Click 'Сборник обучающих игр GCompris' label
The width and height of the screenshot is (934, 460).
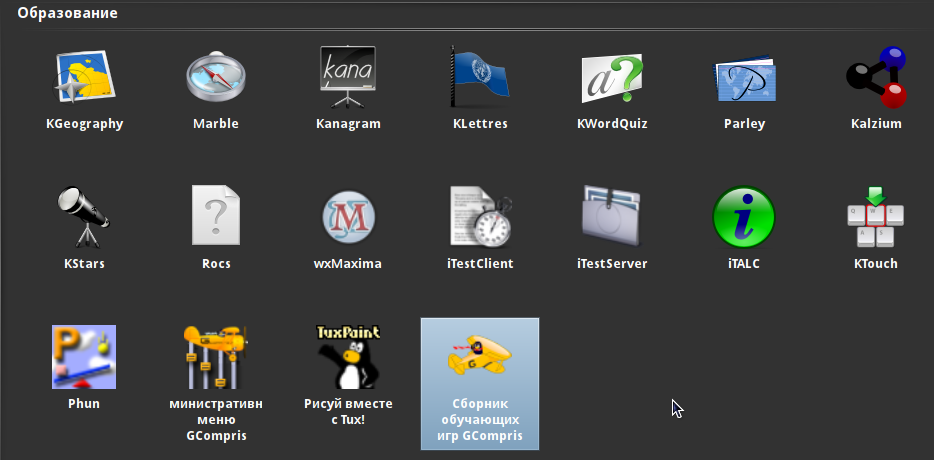click(x=480, y=420)
